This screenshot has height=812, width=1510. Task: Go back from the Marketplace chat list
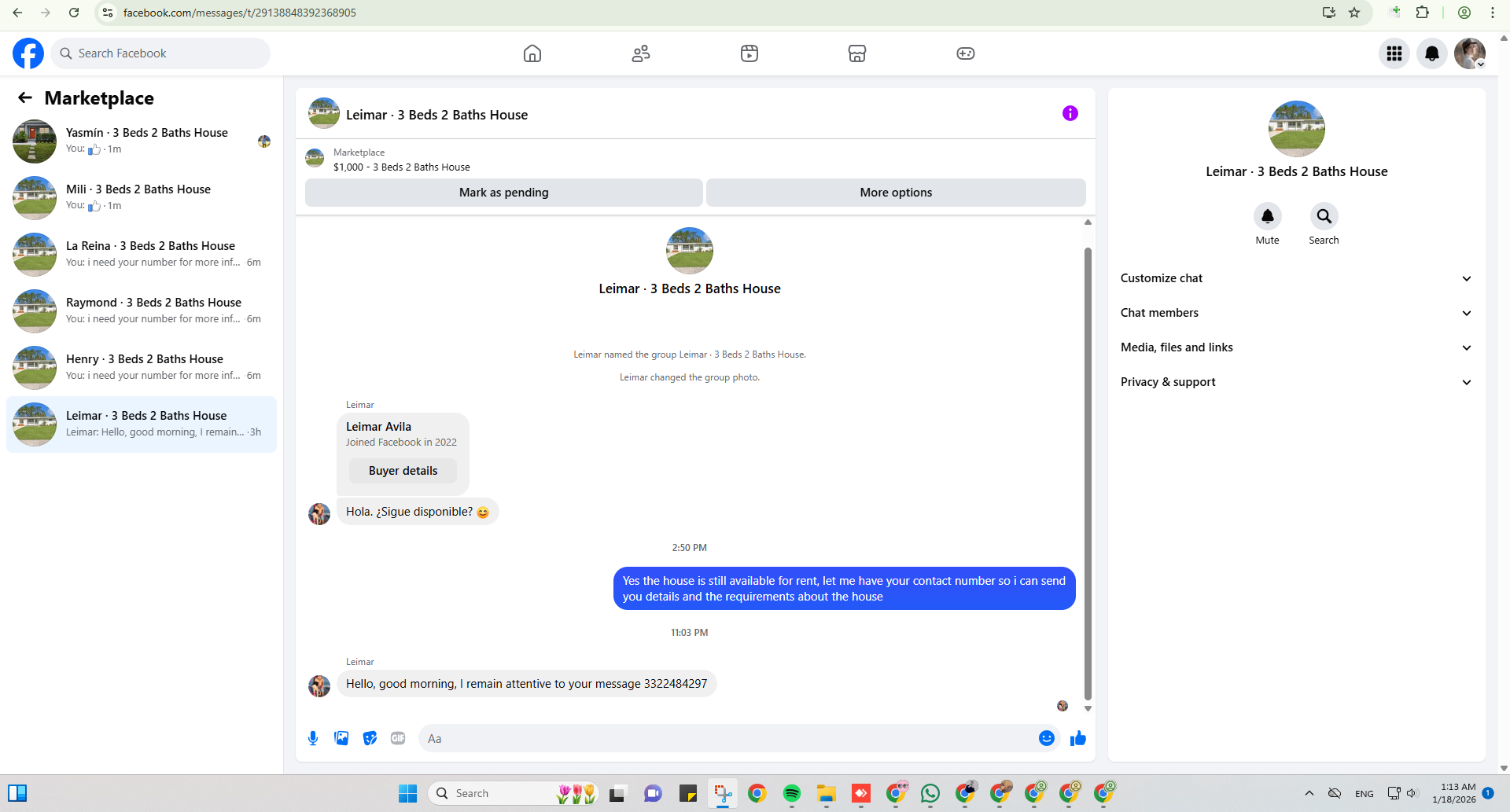[x=25, y=97]
